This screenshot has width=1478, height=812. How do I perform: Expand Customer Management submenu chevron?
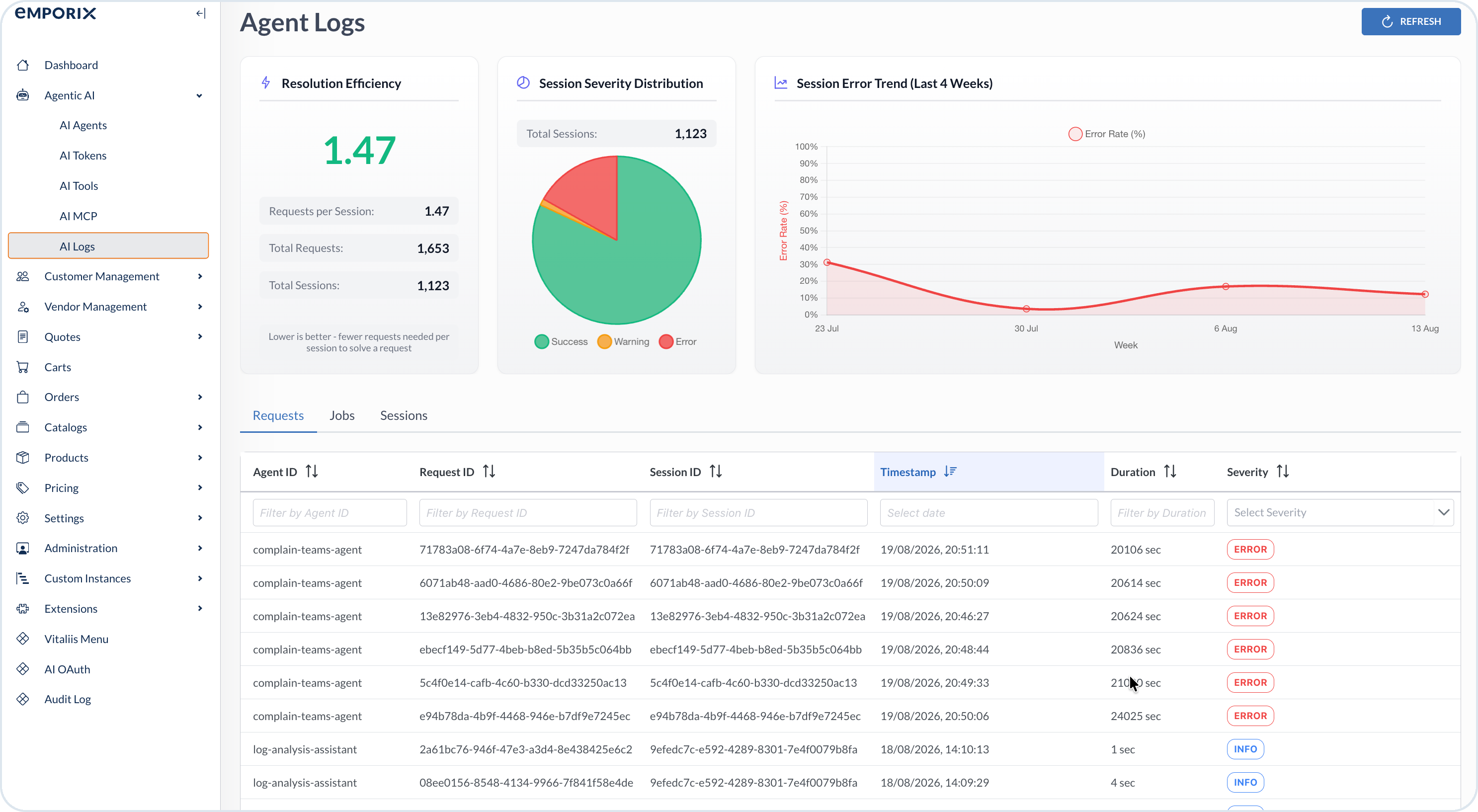[x=200, y=276]
